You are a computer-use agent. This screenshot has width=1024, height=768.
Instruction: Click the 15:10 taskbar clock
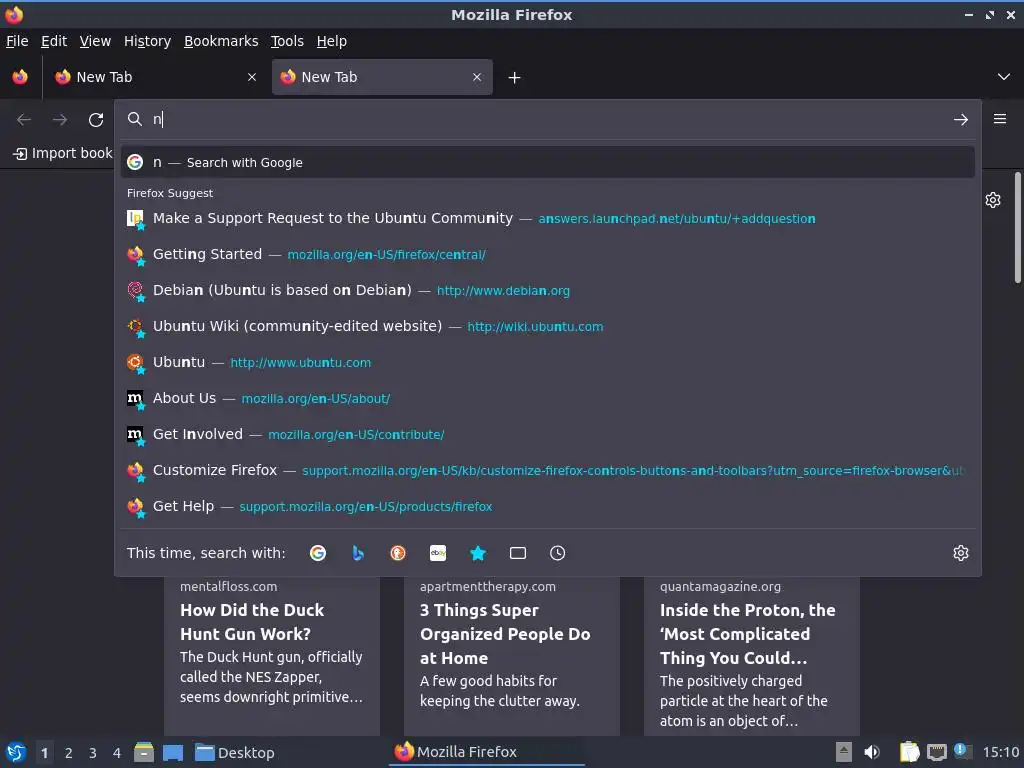pos(1001,752)
